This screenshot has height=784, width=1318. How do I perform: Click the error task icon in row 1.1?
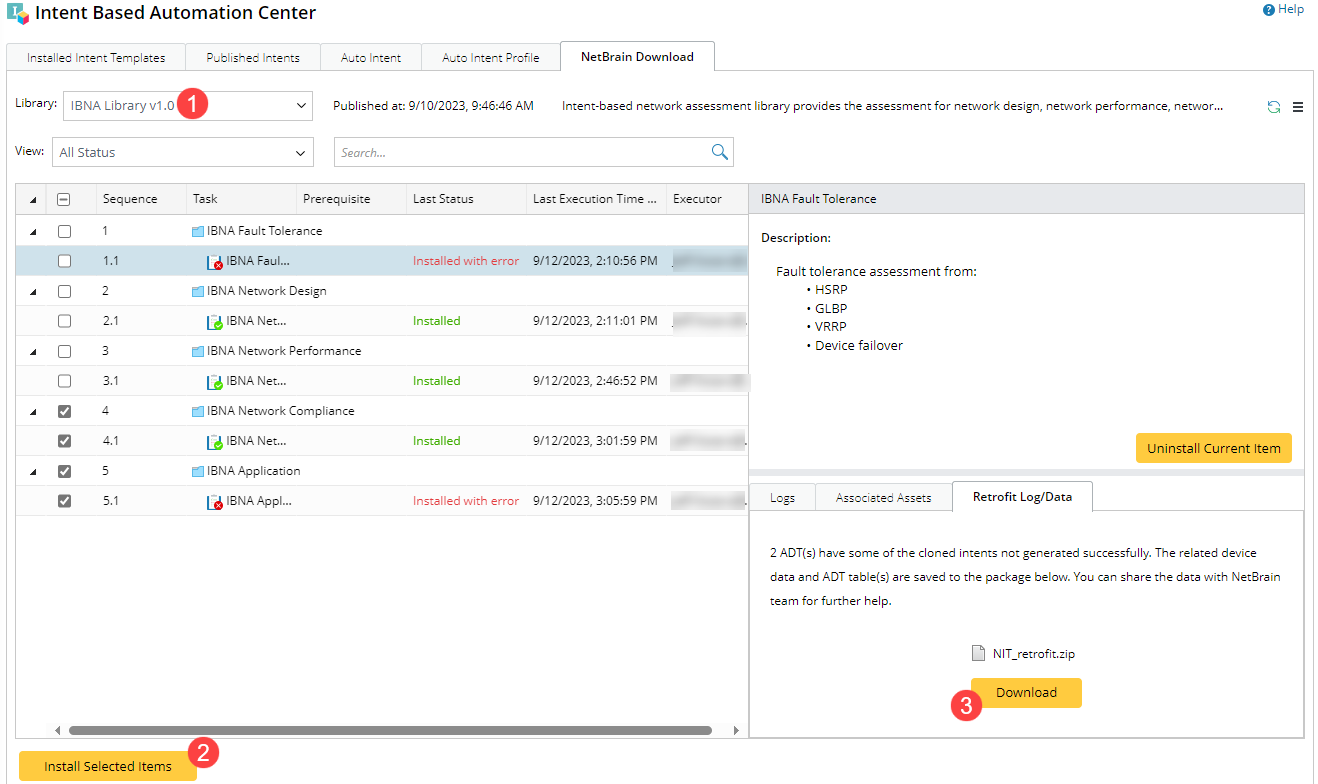coord(215,262)
